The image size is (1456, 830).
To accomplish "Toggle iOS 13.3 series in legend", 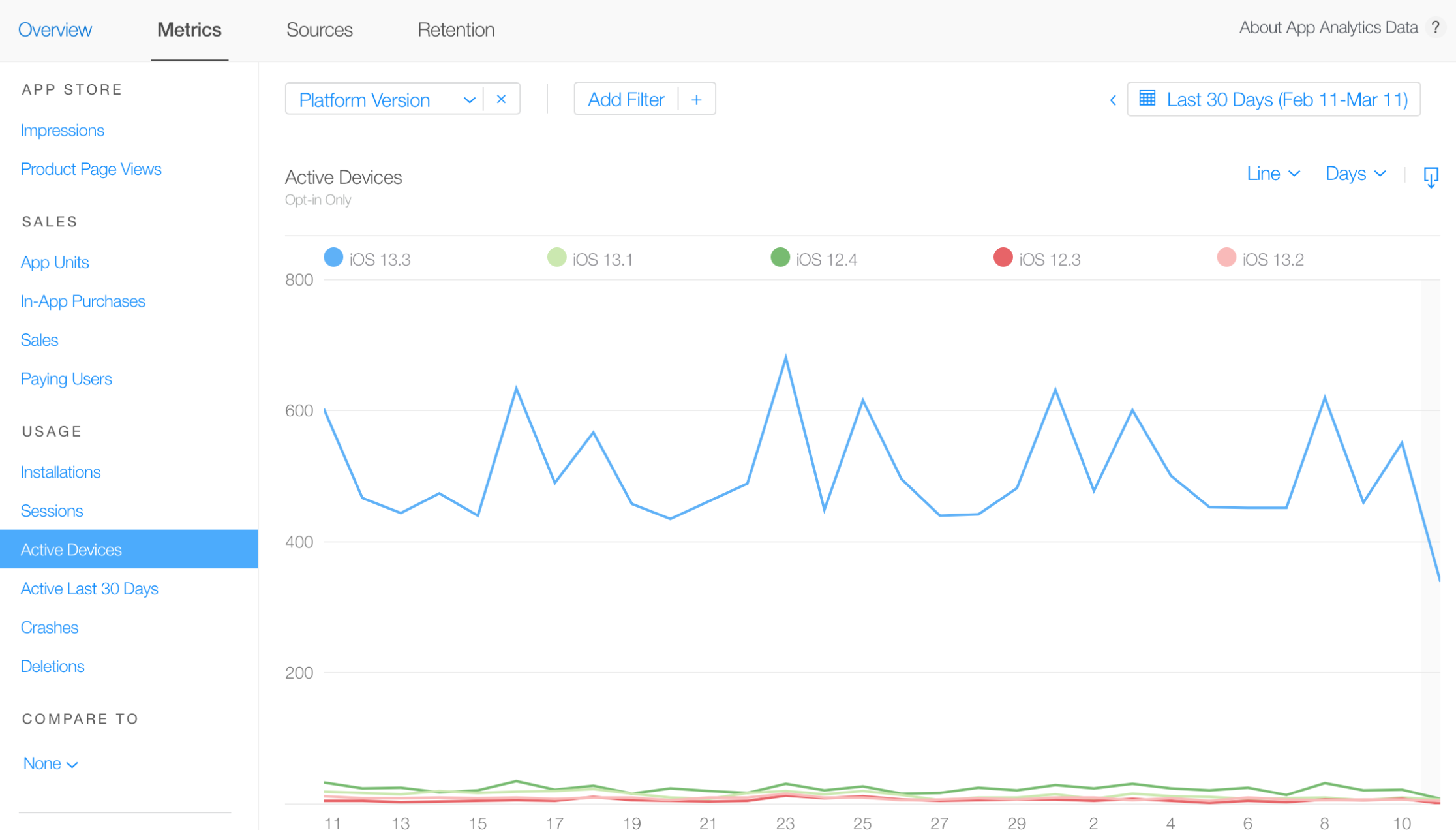I will (333, 258).
